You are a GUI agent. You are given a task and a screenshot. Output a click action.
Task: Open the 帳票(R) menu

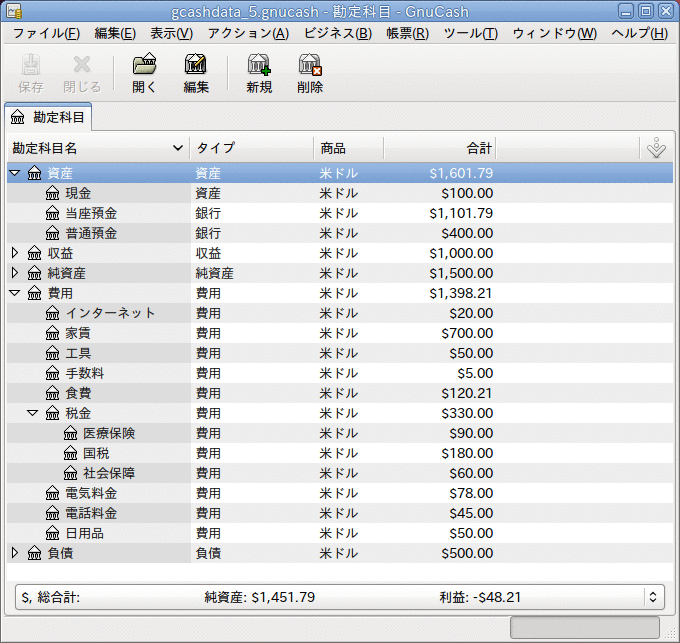[407, 33]
